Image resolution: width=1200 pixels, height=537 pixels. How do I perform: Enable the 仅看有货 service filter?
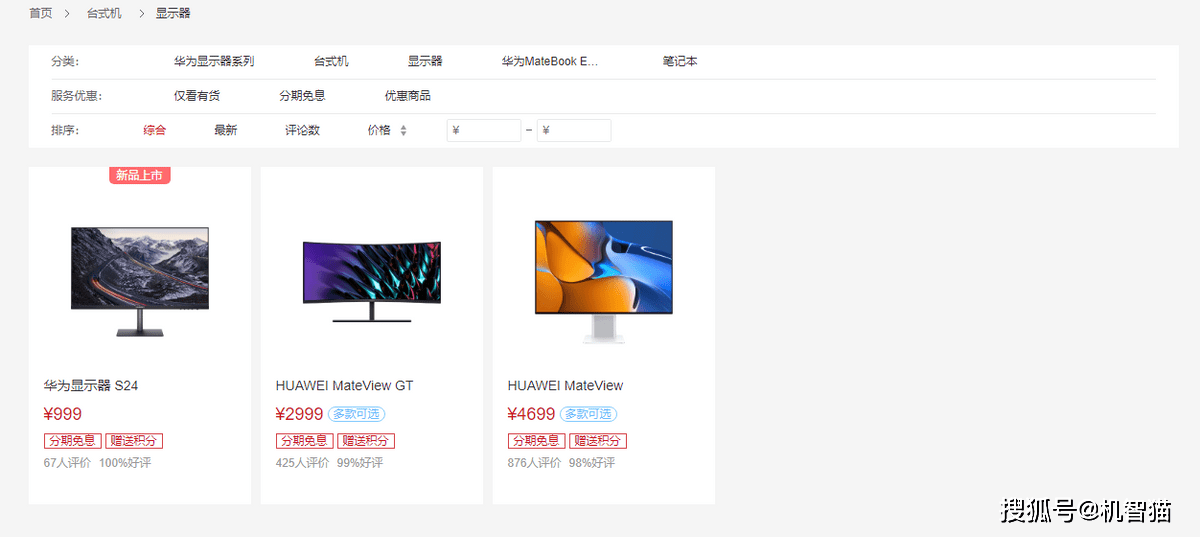[x=197, y=96]
